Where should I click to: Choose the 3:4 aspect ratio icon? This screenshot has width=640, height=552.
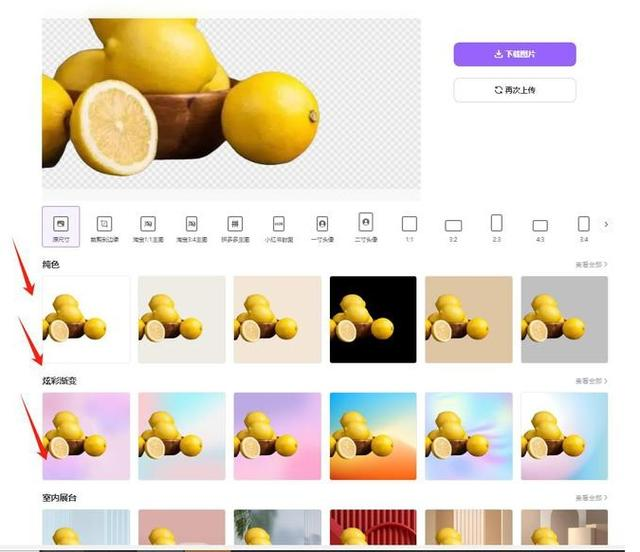tap(583, 227)
